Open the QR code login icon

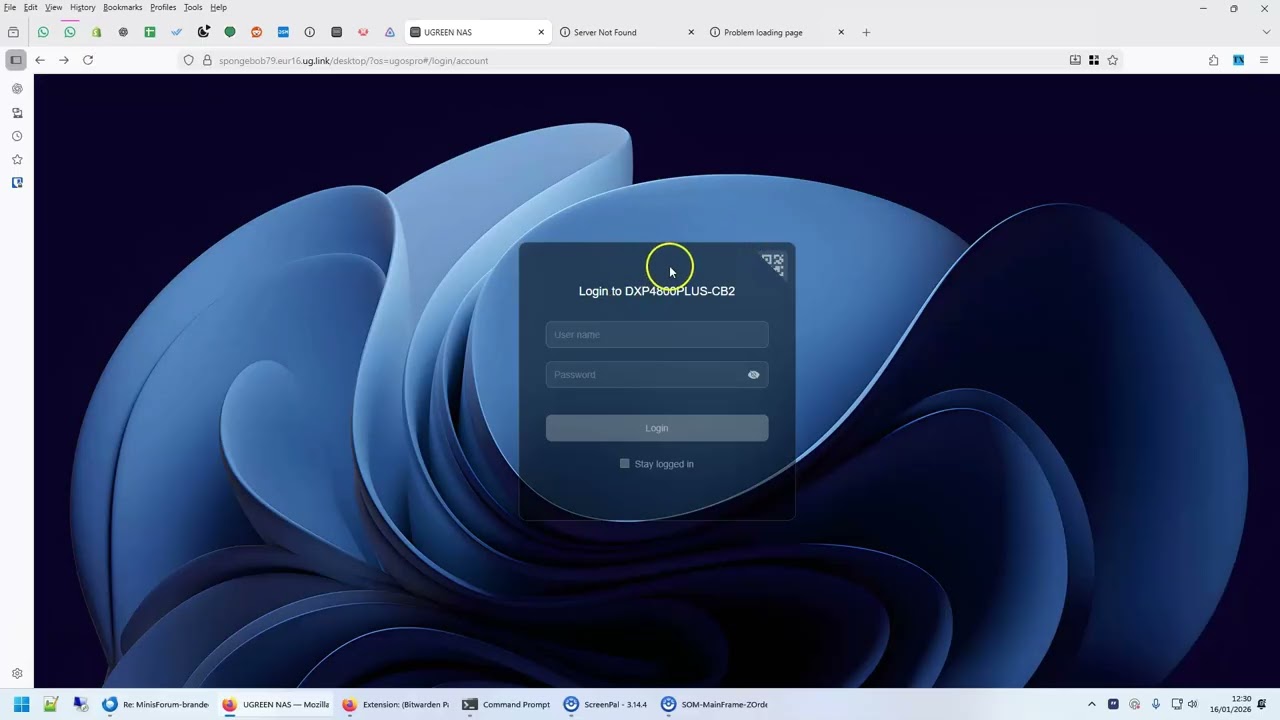(x=773, y=264)
